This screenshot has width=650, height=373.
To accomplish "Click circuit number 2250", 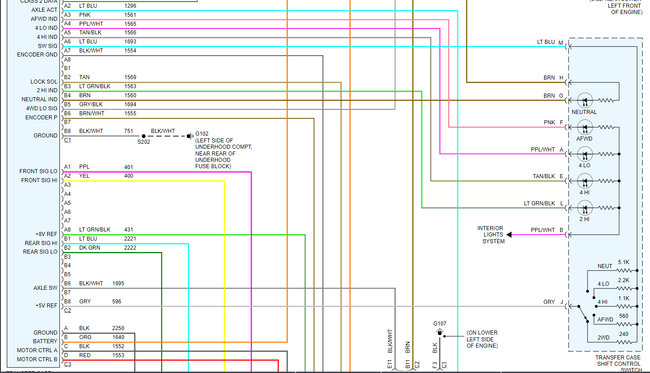I will tap(118, 328).
